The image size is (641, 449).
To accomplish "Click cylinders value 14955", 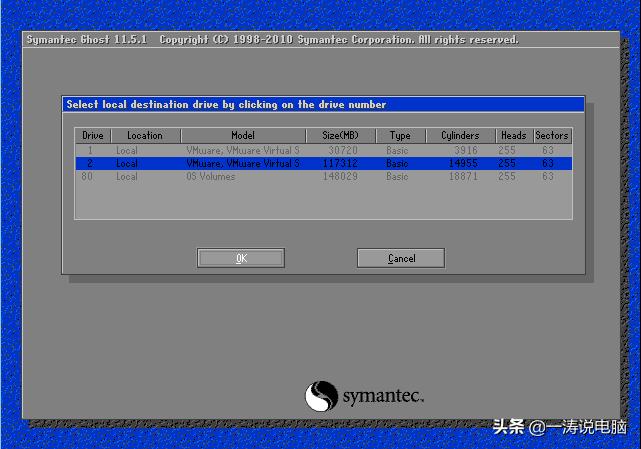I will click(x=463, y=164).
